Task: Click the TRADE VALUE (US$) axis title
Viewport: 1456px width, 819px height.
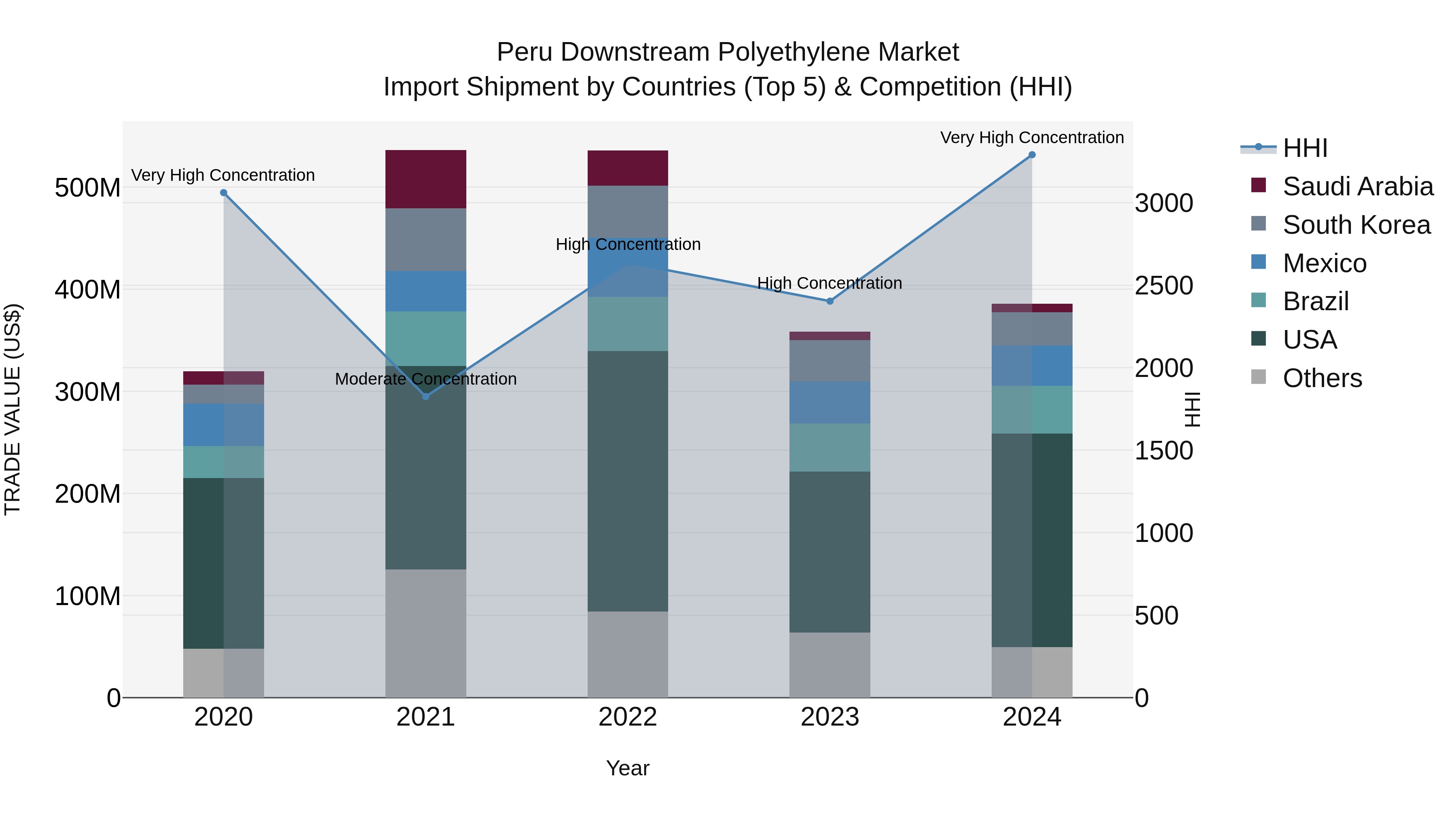Action: click(13, 409)
